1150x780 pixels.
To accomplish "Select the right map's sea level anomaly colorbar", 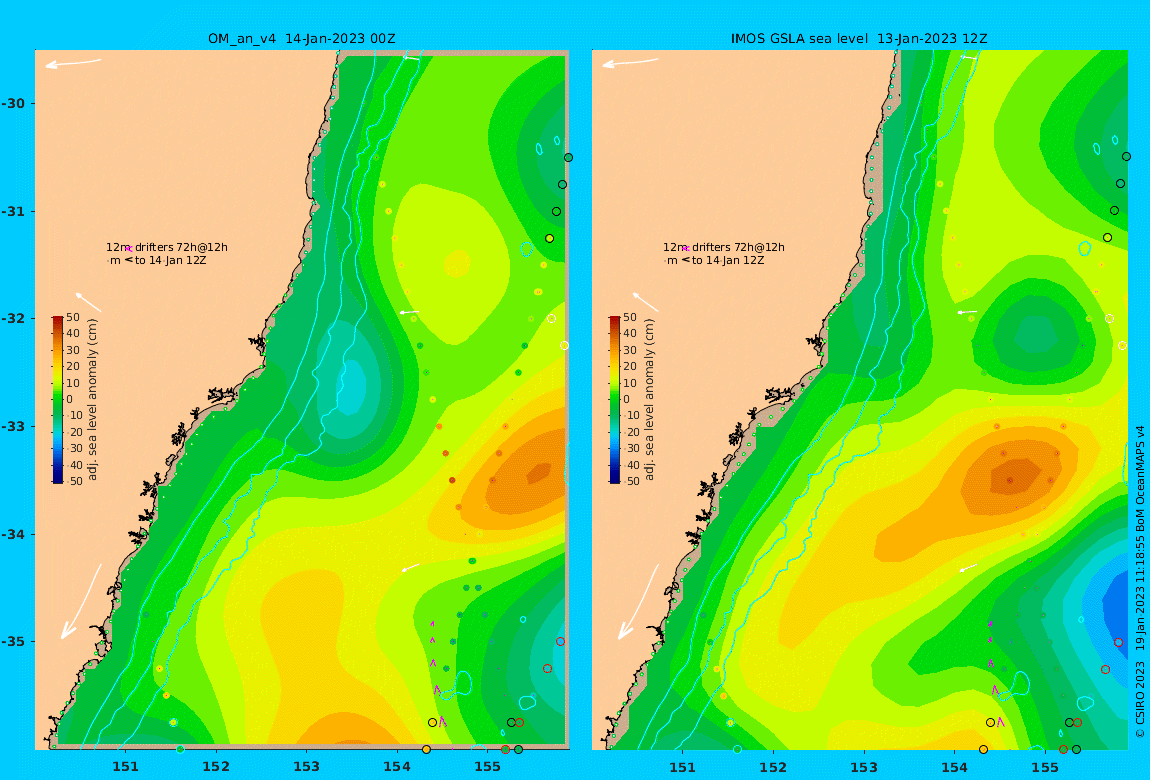I will (x=614, y=400).
